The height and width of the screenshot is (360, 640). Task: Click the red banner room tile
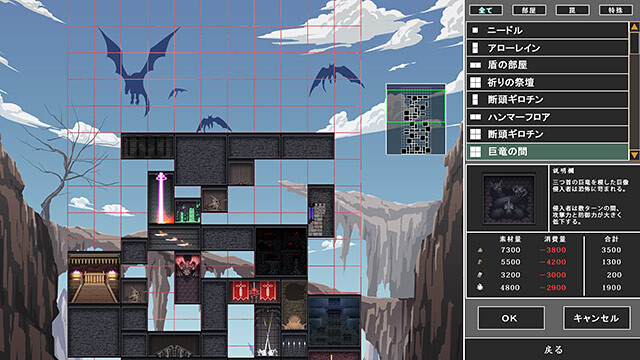254,292
